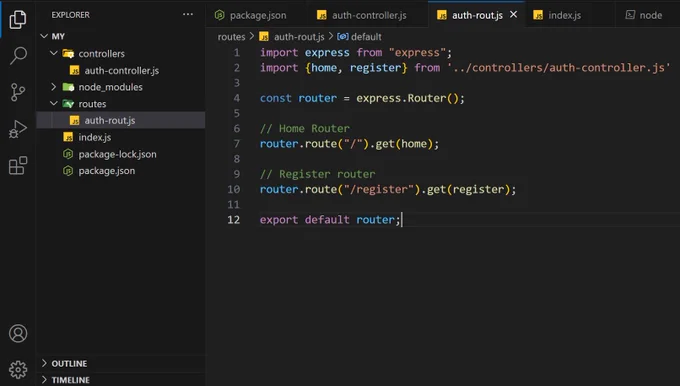
Task: Click the controllers import path string
Action: tap(559, 68)
